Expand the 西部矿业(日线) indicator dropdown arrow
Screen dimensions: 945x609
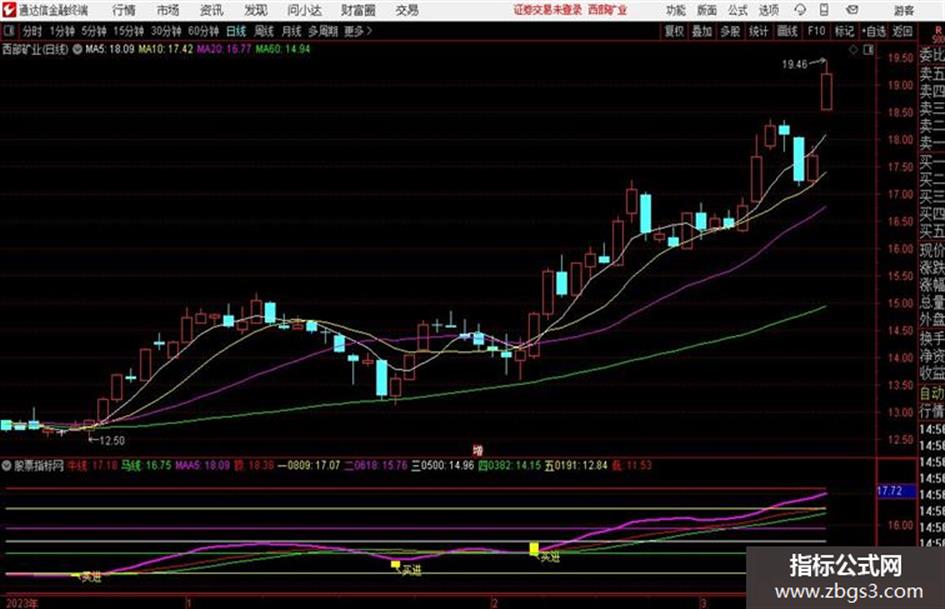pos(77,49)
